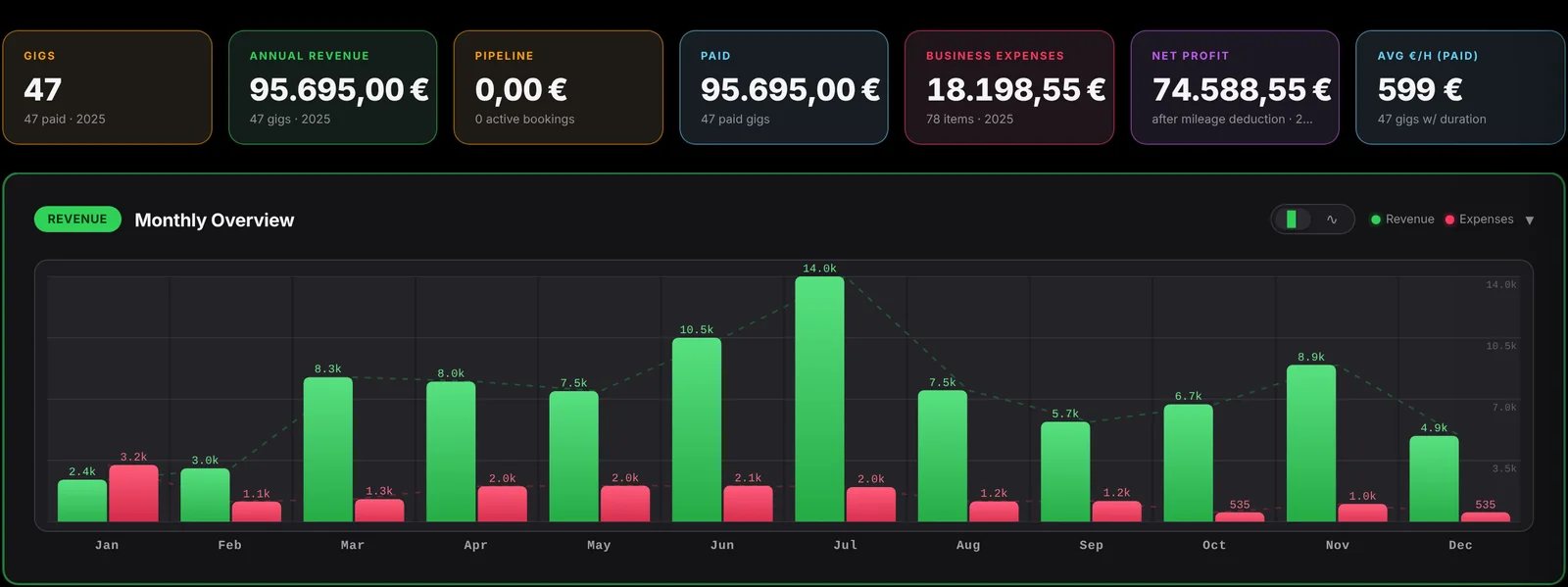Select the August green revenue bar
Screen dimensions: 1568x587
943,456
